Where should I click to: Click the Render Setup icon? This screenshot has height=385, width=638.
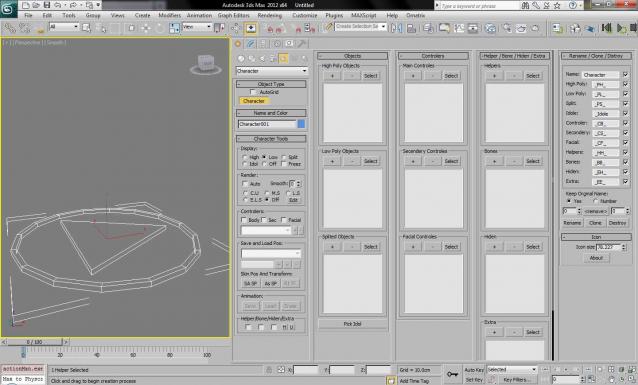[507, 28]
